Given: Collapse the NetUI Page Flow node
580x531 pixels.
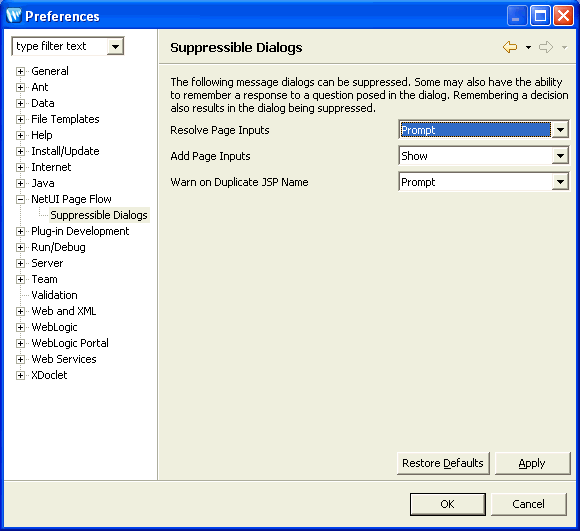Looking at the screenshot, I should pyautogui.click(x=20, y=199).
